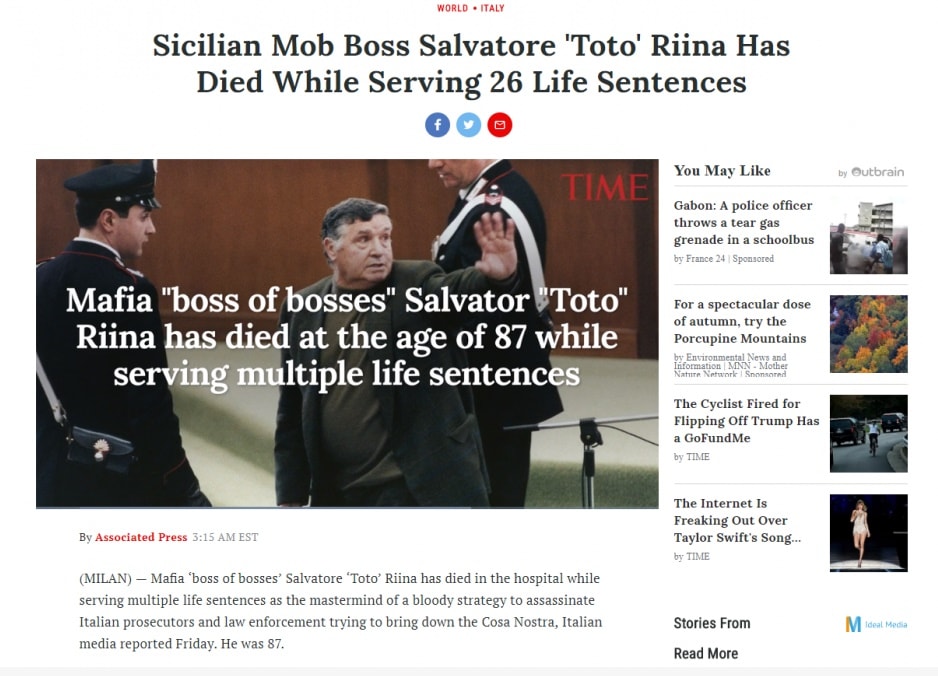Image resolution: width=938 pixels, height=676 pixels.
Task: Open the Outbrain logo link
Action: pos(872,172)
